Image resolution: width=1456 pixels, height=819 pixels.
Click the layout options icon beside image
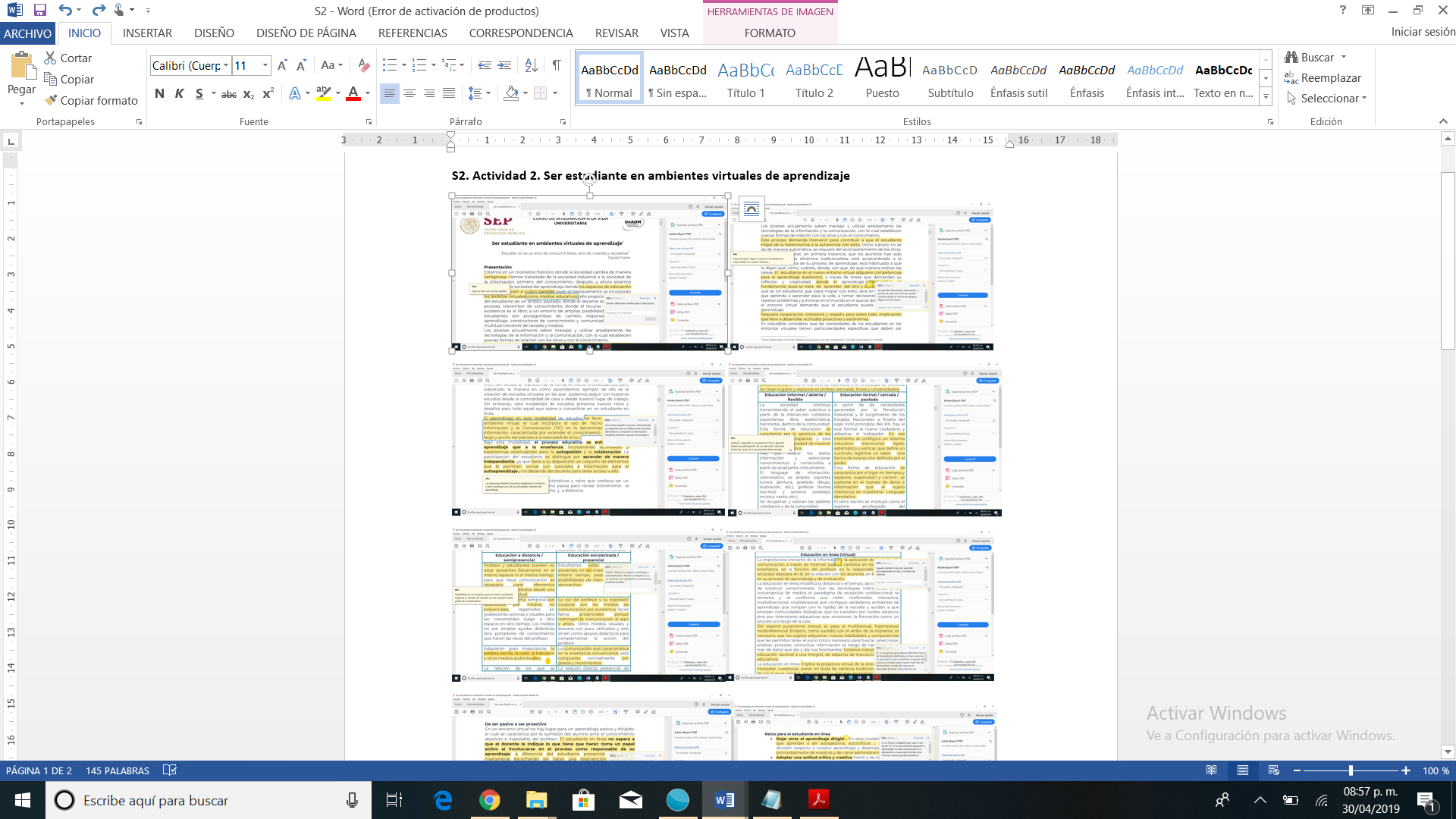click(751, 209)
